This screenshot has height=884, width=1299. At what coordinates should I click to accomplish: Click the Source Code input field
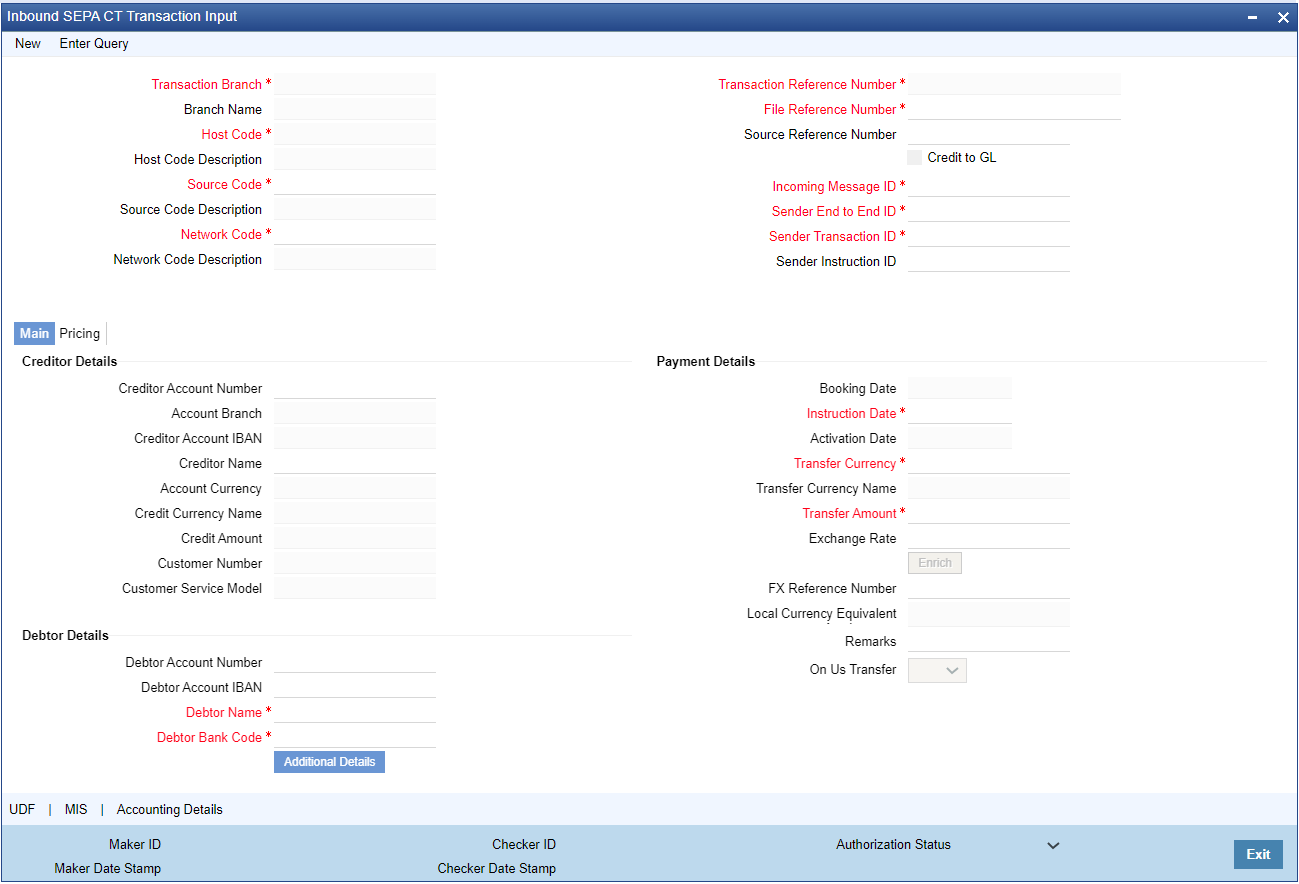[x=355, y=184]
